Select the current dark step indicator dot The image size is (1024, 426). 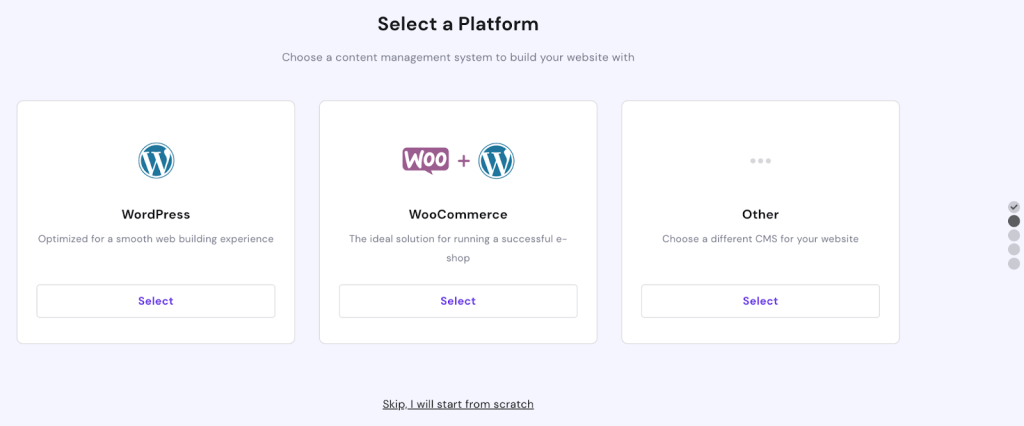coord(1014,221)
